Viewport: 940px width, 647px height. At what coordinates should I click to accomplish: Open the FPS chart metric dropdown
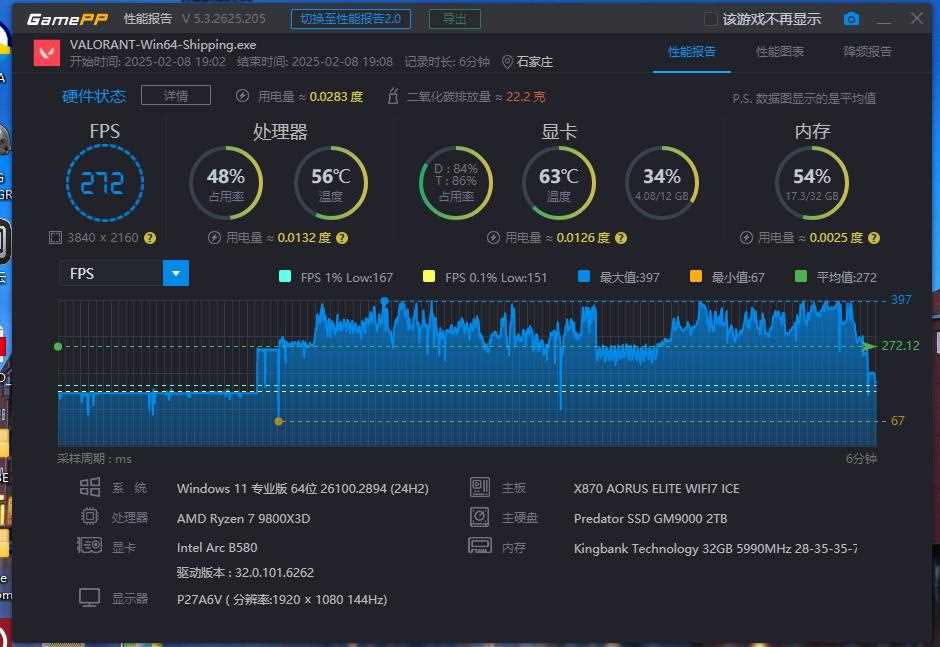(x=176, y=273)
